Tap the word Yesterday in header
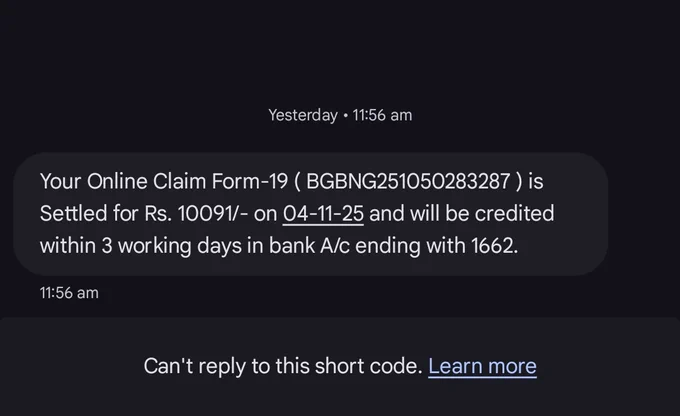680x416 pixels. 303,115
